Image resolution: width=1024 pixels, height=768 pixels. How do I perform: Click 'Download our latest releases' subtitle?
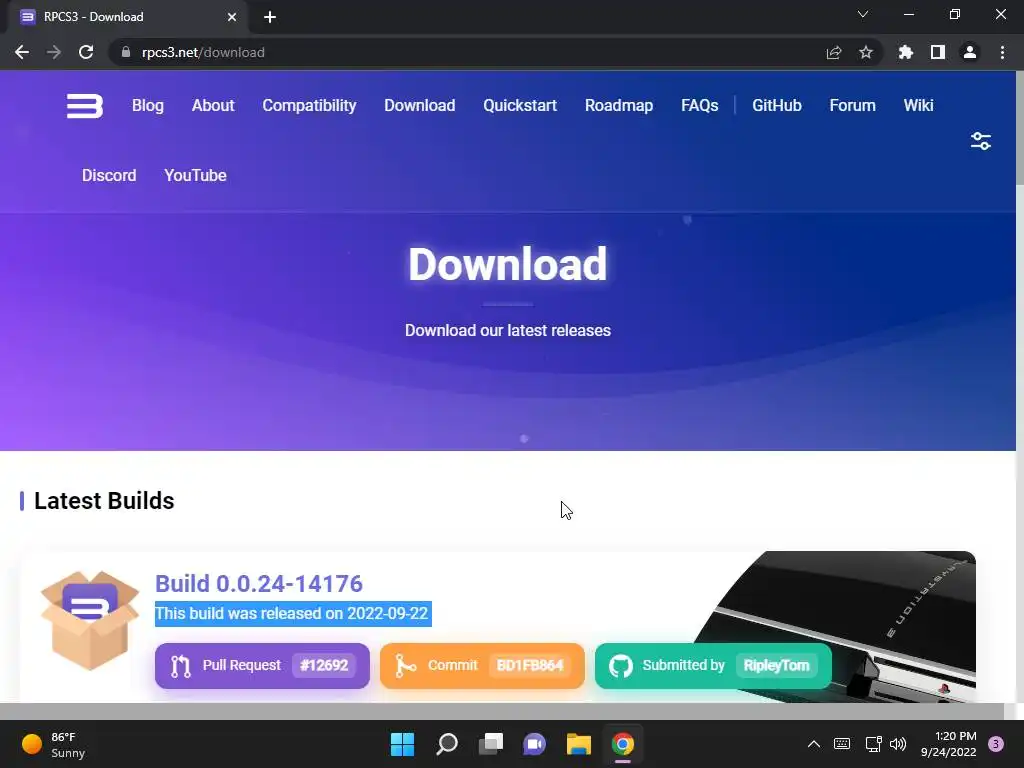(507, 330)
